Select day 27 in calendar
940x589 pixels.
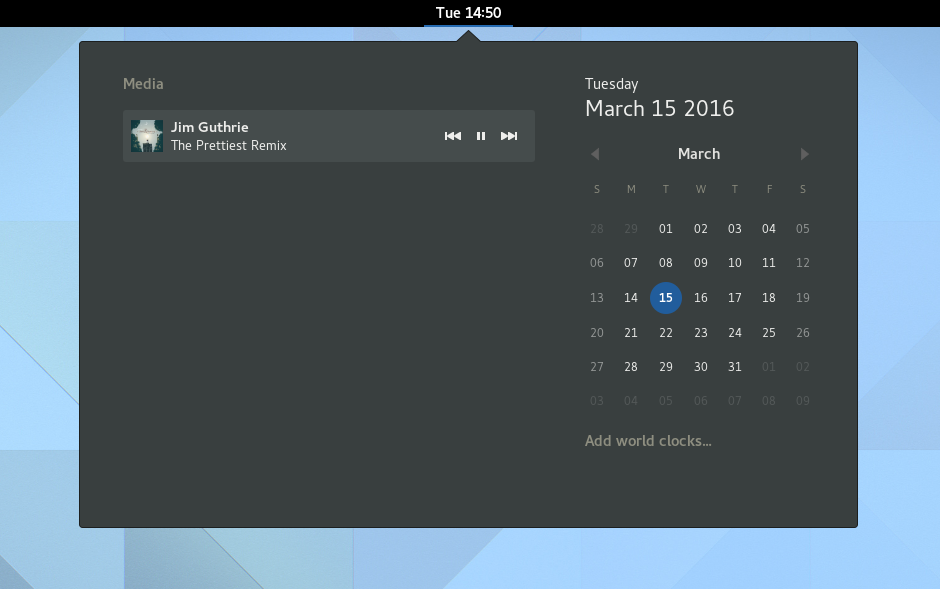(x=596, y=367)
